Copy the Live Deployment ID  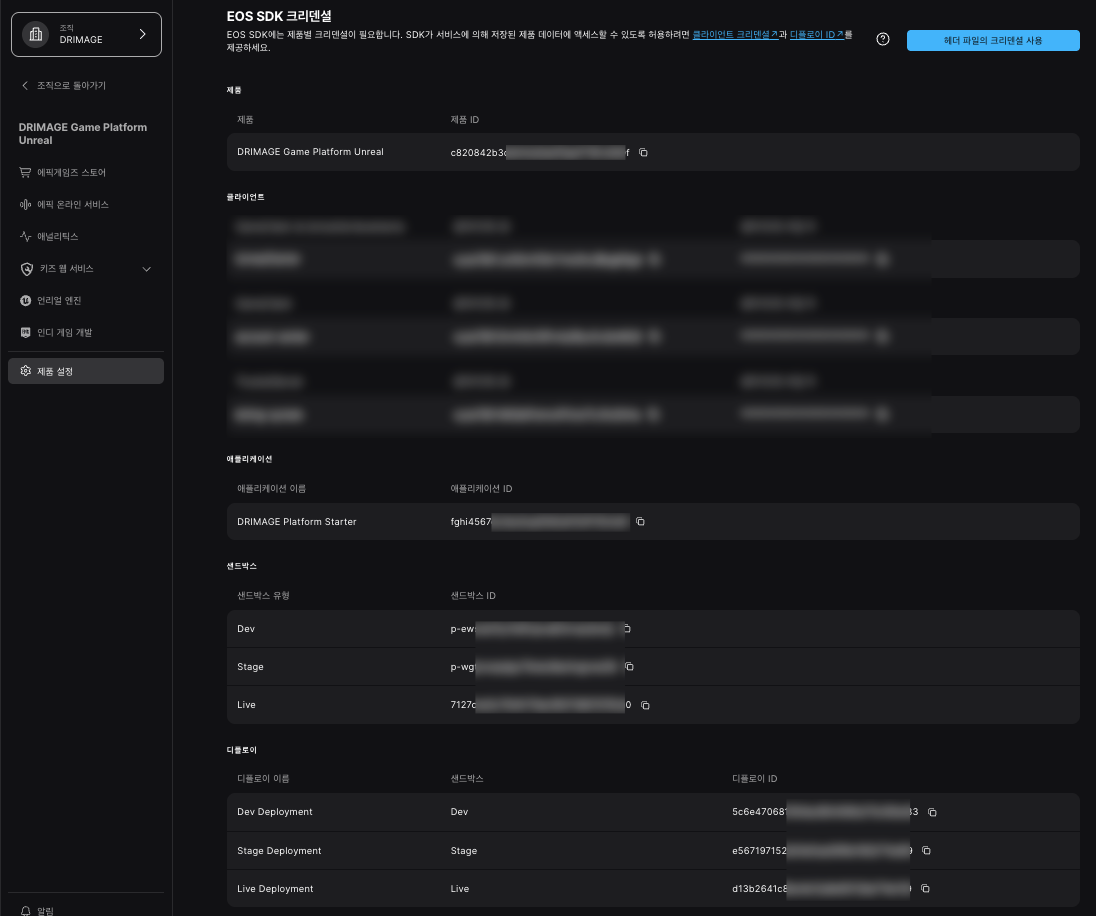(x=925, y=889)
